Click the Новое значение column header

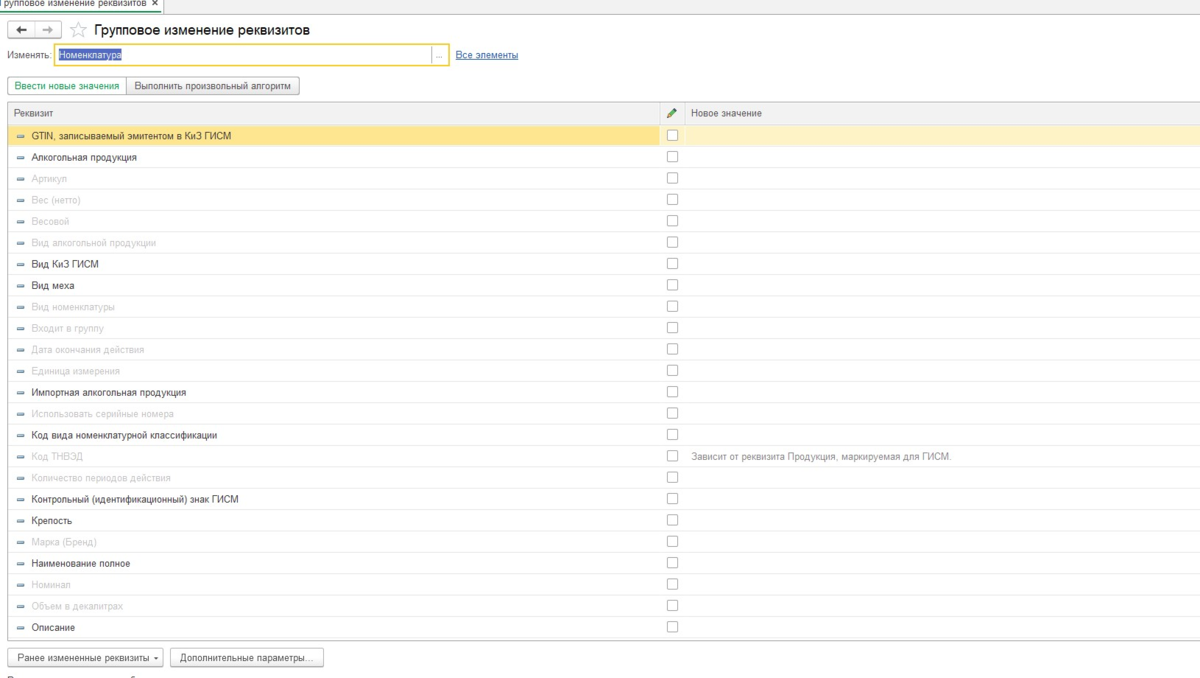tap(942, 113)
